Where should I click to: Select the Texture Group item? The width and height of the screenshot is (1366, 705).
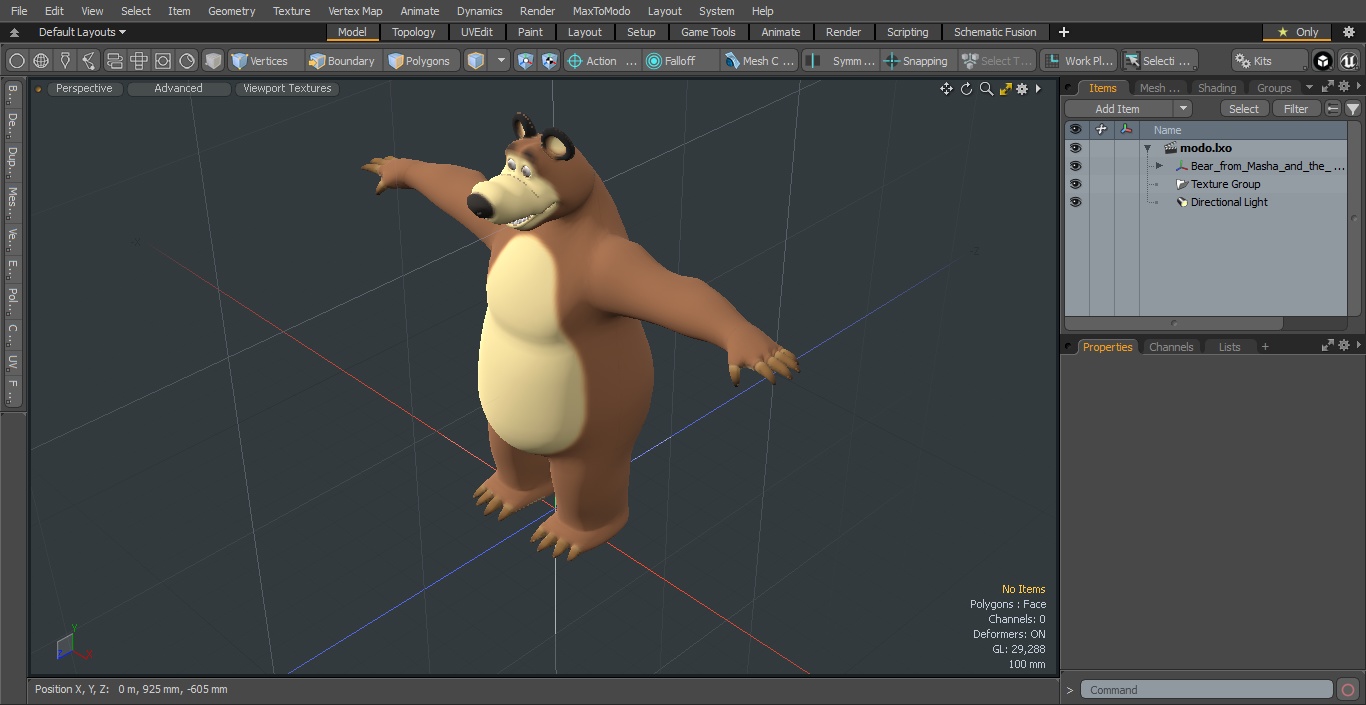coord(1224,184)
